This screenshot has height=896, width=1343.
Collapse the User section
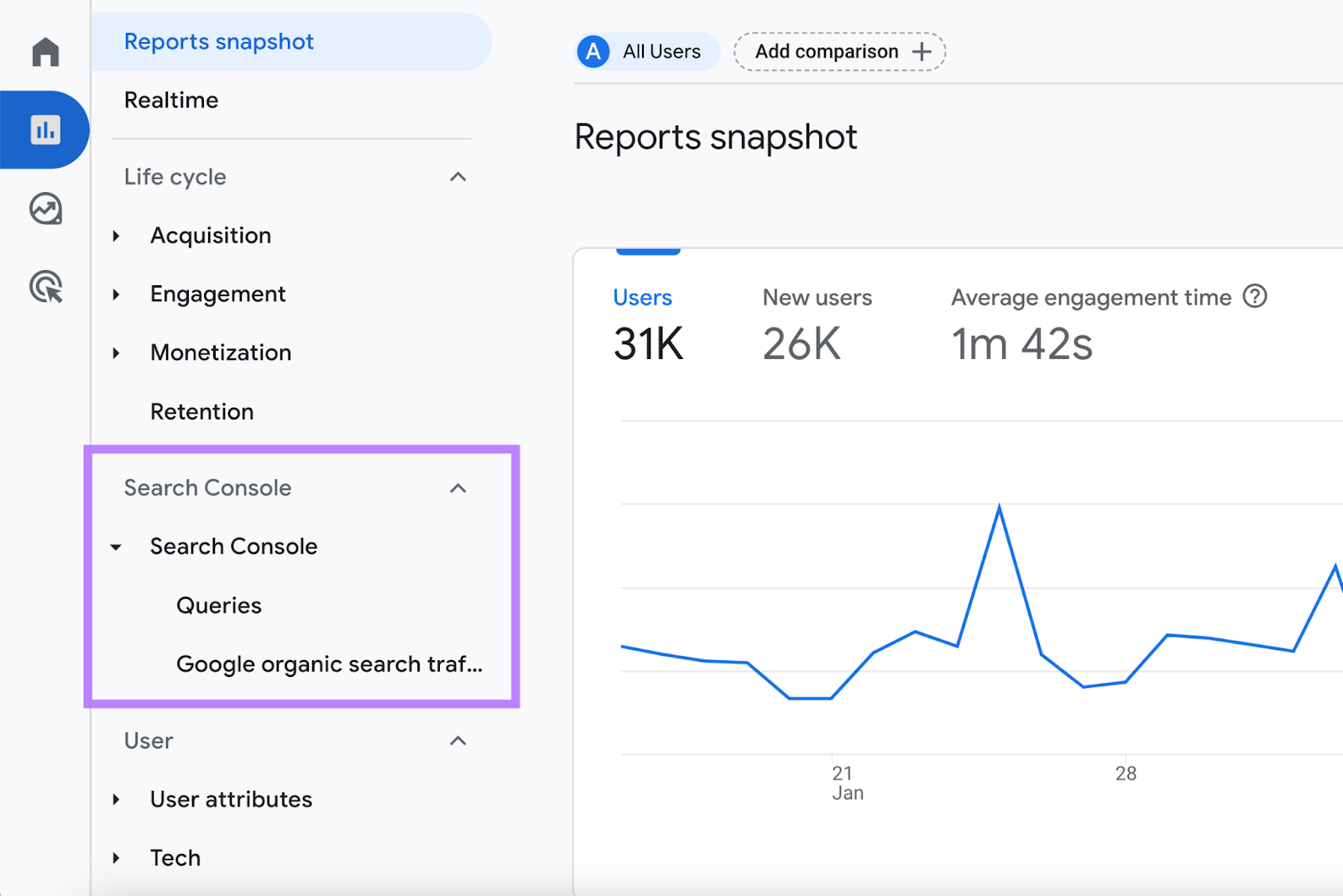pos(458,741)
